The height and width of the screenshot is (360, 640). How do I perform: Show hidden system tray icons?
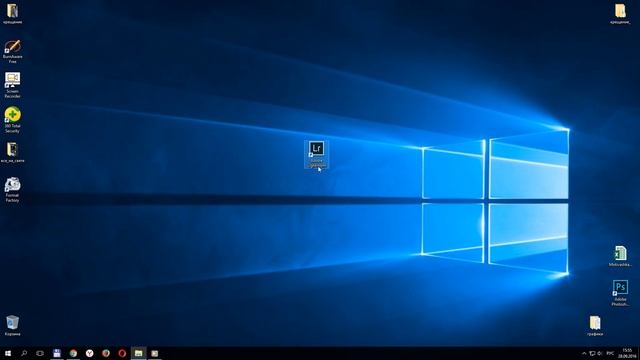pyautogui.click(x=584, y=353)
